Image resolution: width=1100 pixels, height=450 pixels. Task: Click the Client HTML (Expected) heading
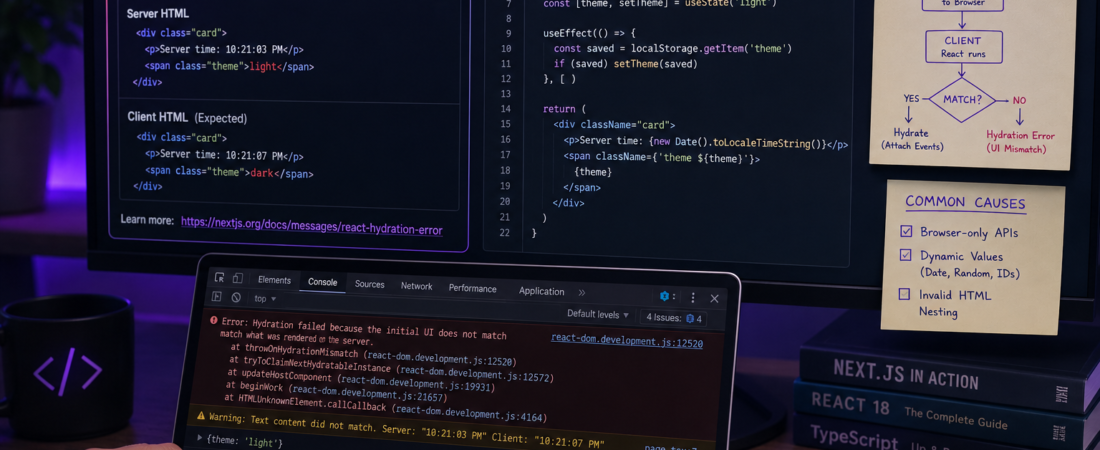click(x=187, y=117)
